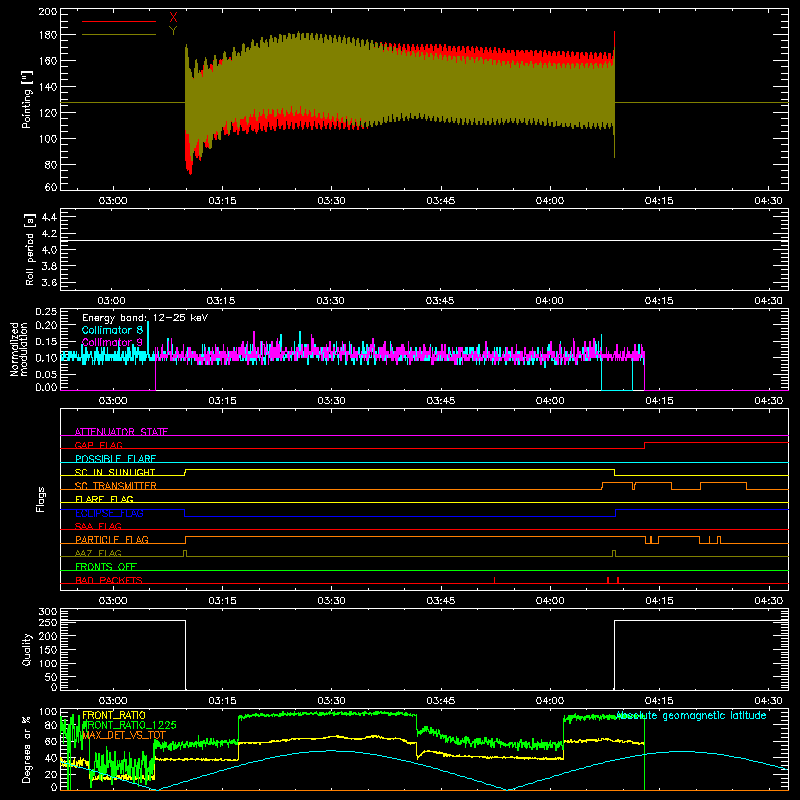Click the yellow FRONT_RATIO legend label

click(114, 715)
